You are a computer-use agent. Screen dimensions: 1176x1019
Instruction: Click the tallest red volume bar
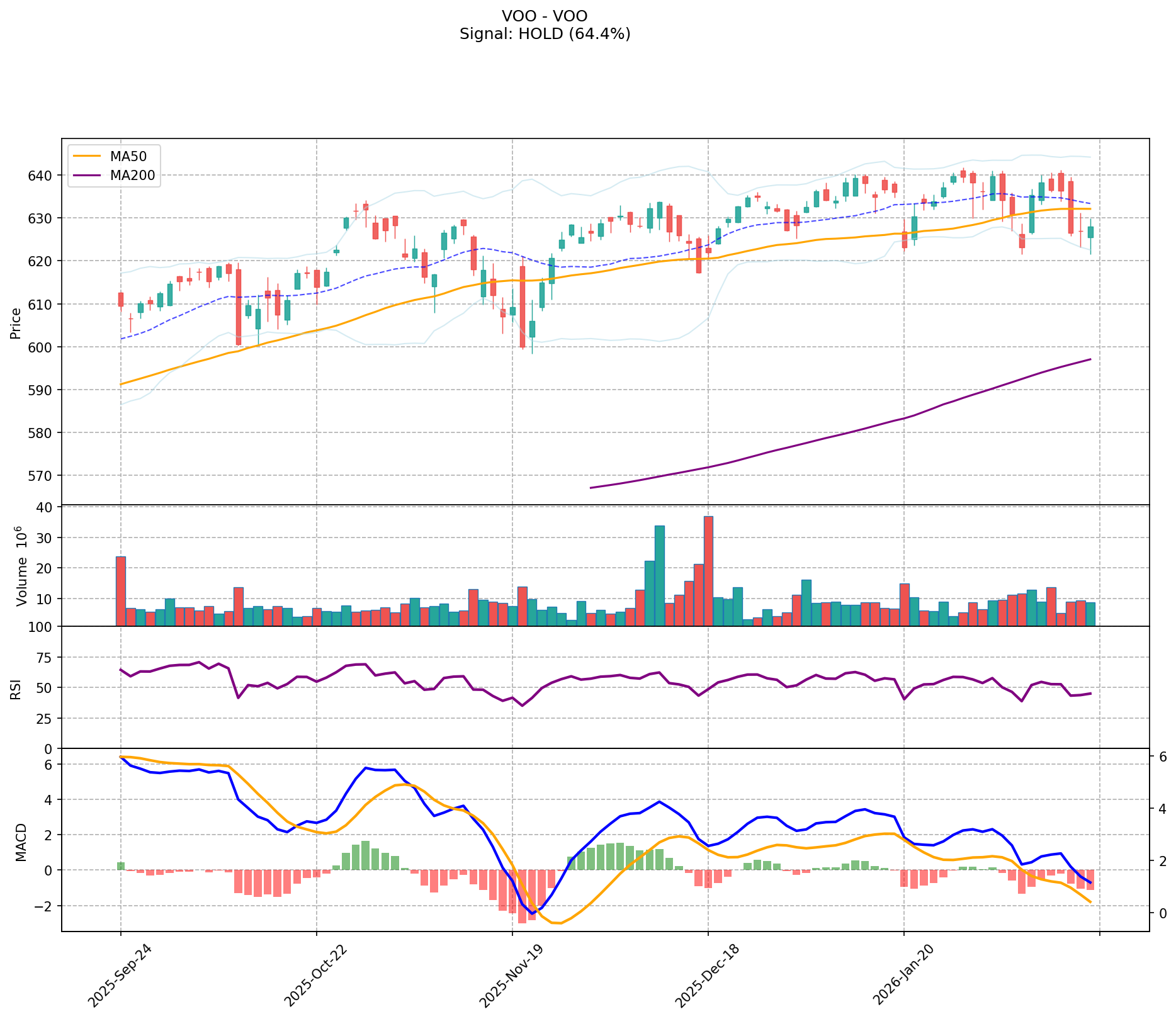pyautogui.click(x=708, y=571)
